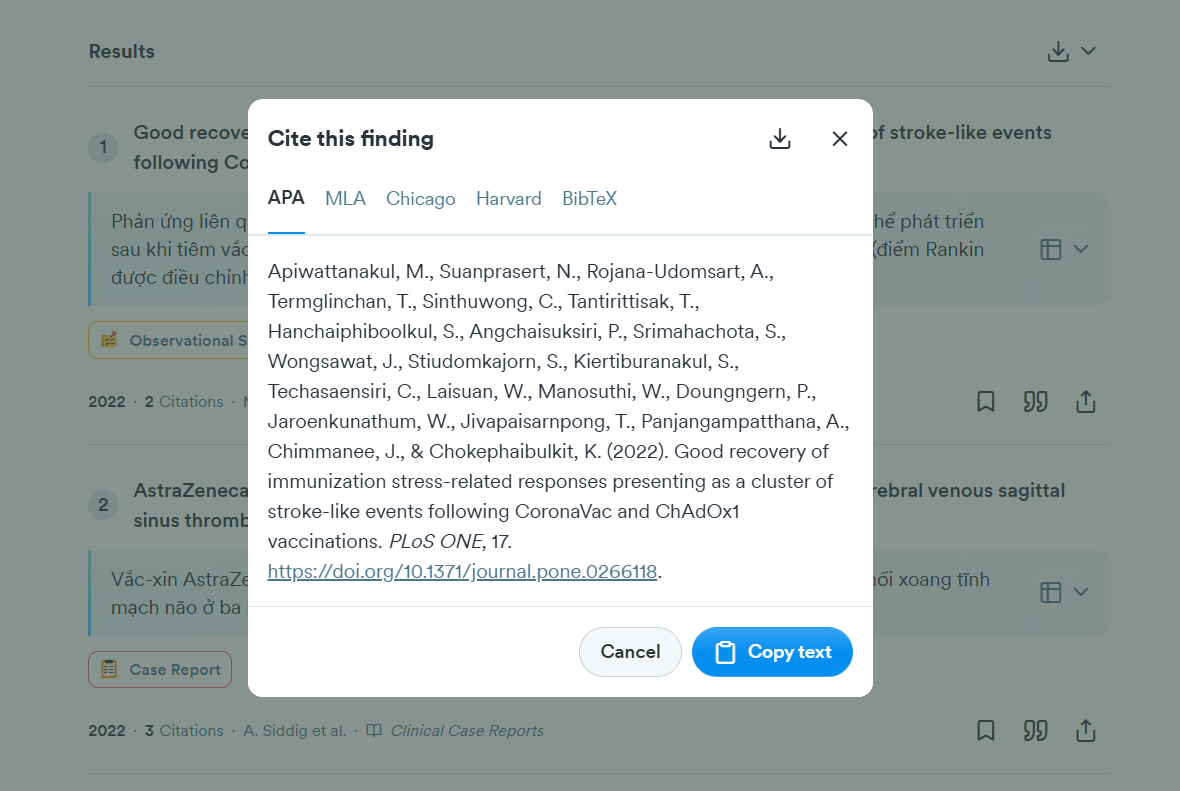Click the Cancel button
The width and height of the screenshot is (1180, 791).
[x=630, y=652]
